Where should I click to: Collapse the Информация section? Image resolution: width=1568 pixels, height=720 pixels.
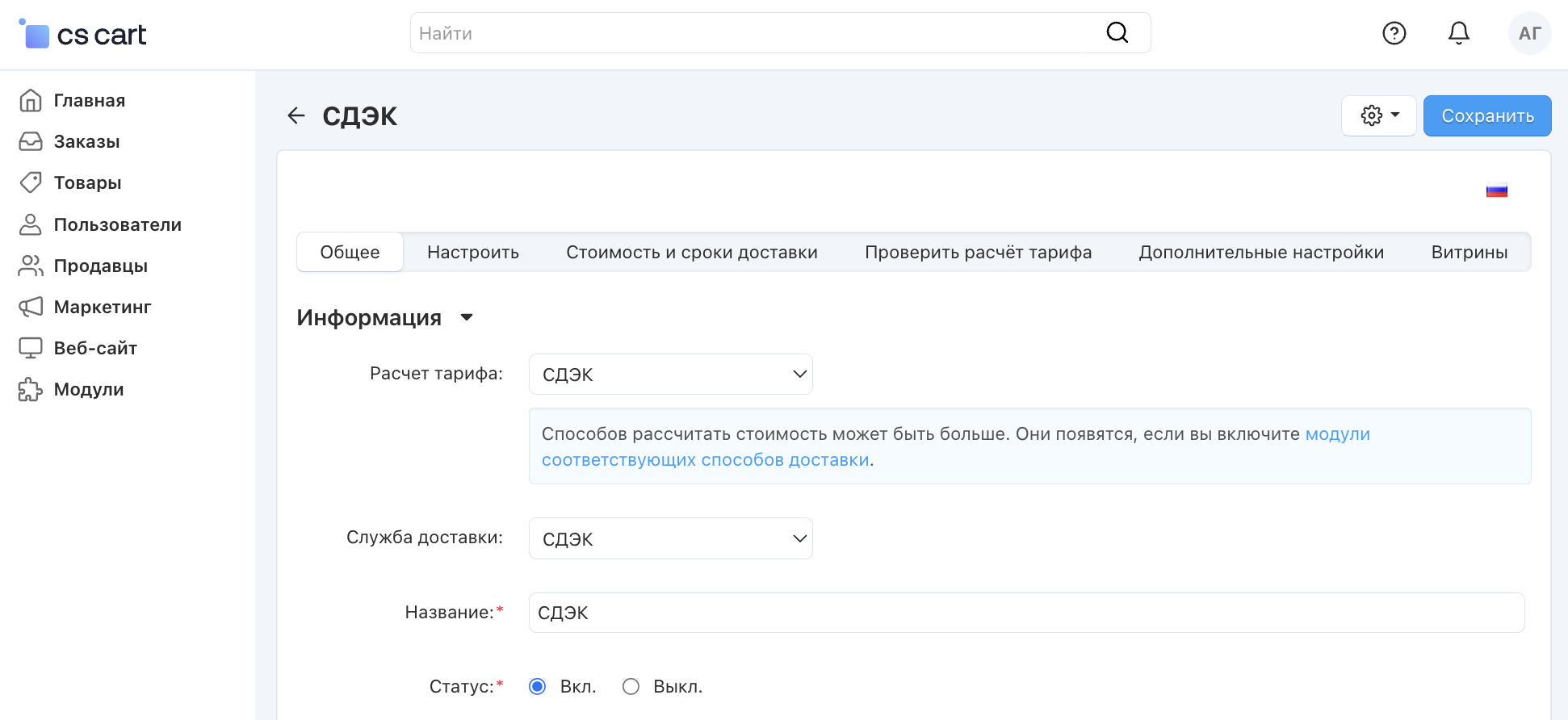coord(466,318)
